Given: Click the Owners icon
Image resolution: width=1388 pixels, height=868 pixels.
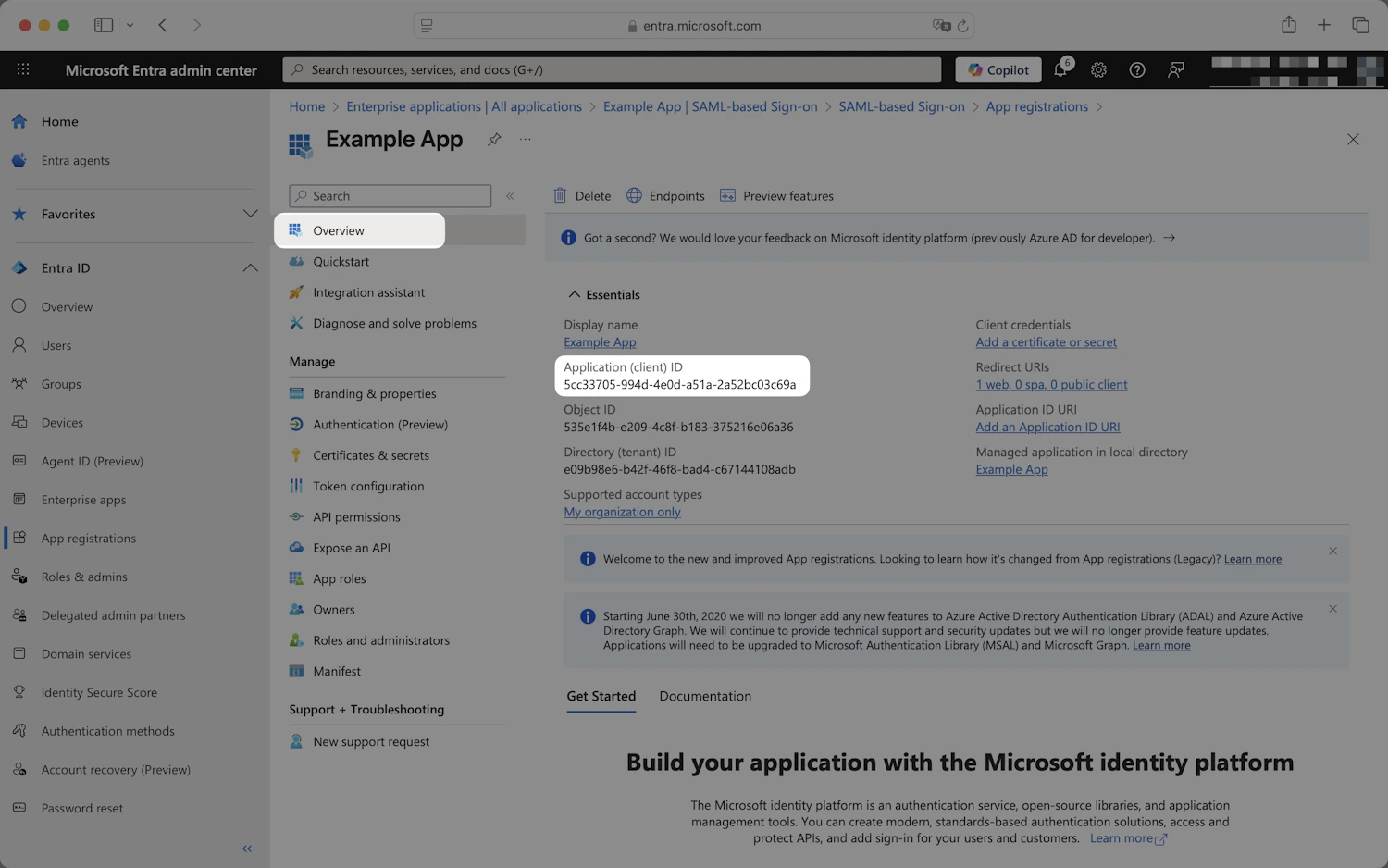Looking at the screenshot, I should 296,609.
